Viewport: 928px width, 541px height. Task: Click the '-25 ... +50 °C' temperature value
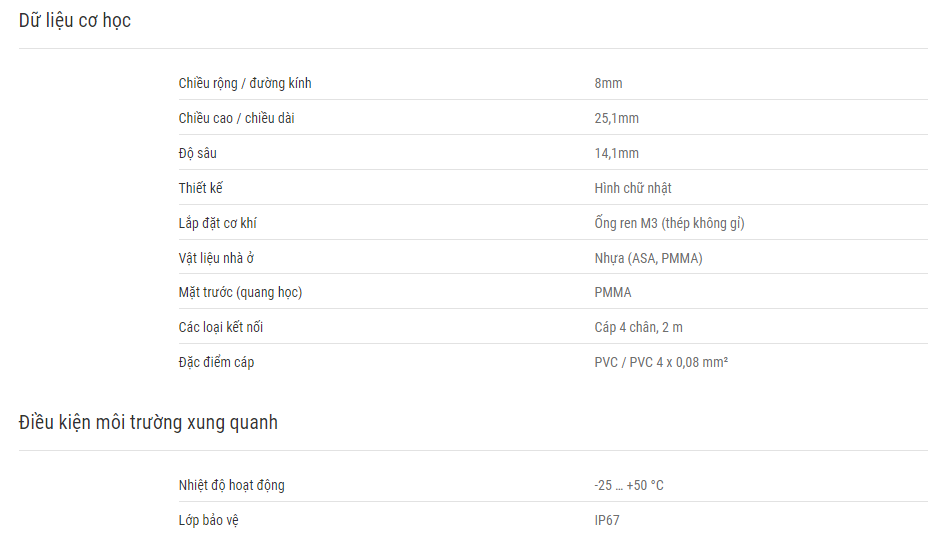click(x=629, y=485)
